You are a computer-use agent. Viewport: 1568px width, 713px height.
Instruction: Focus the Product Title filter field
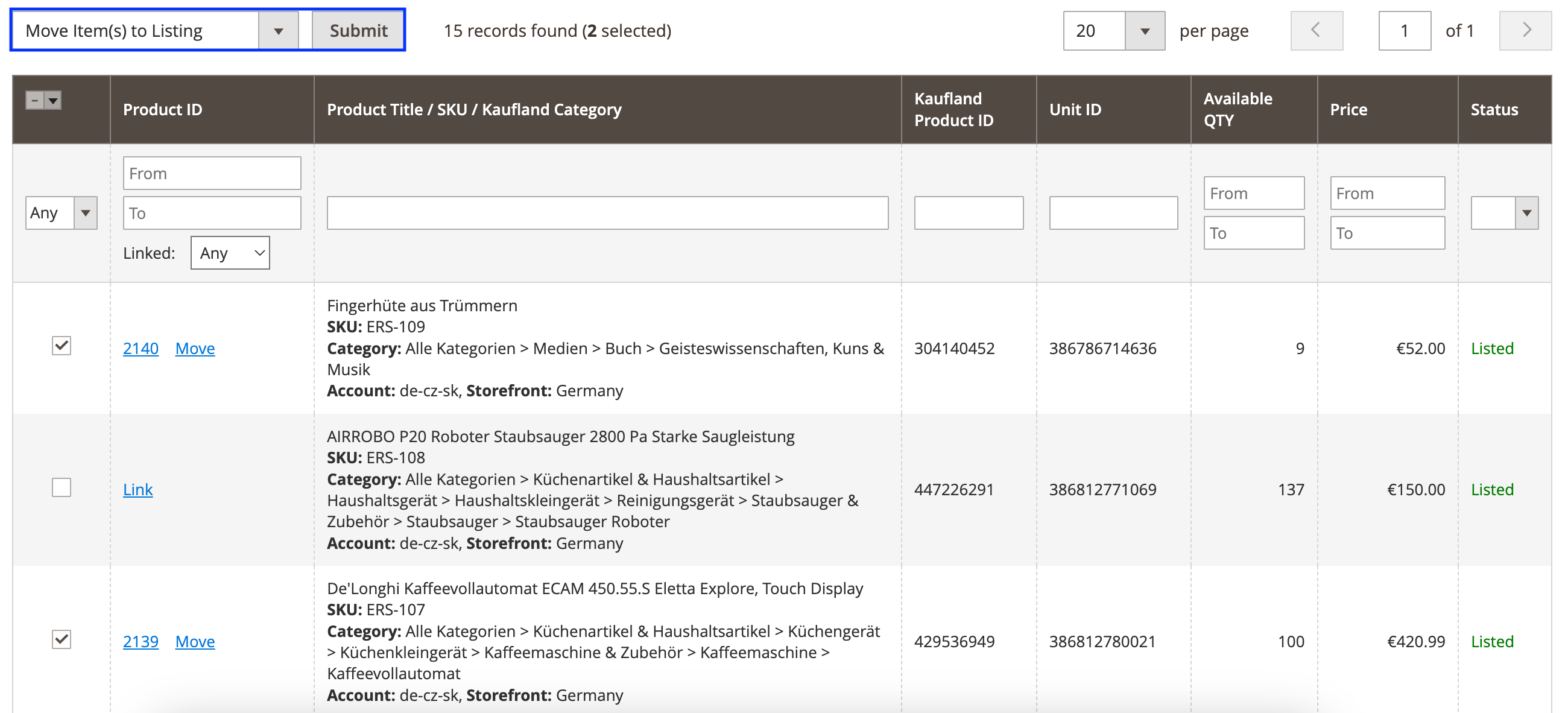607,213
